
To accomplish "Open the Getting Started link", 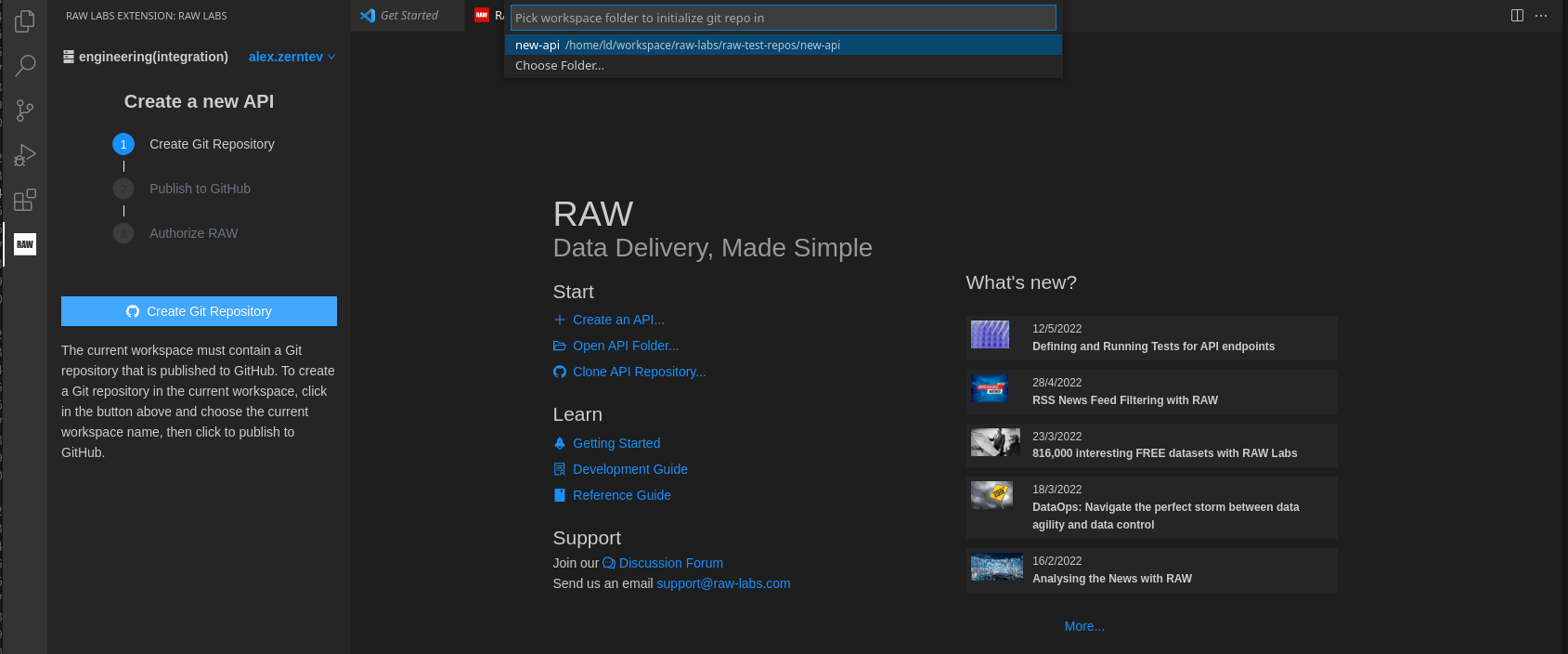I will (616, 443).
